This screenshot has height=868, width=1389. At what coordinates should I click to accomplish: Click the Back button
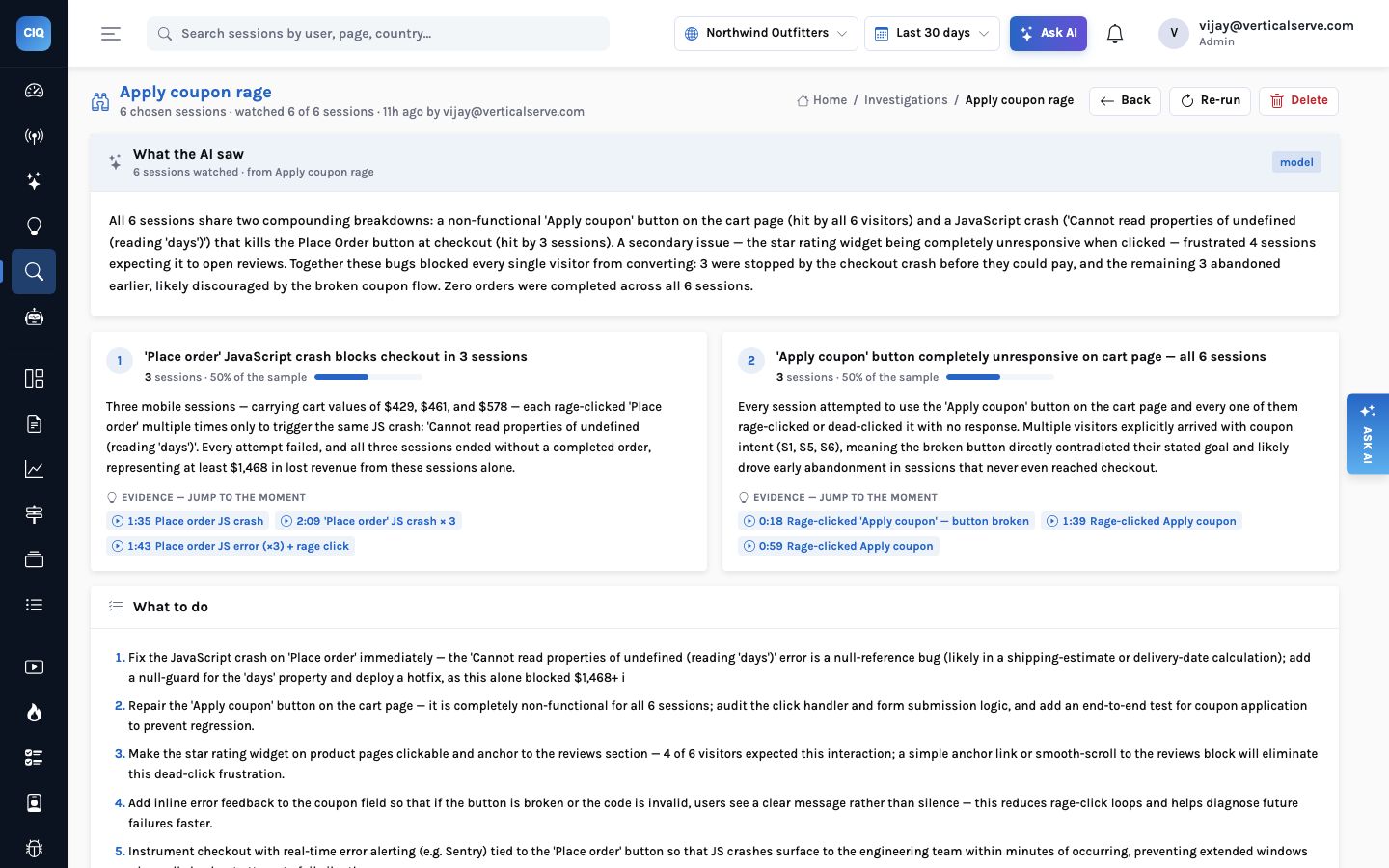tap(1125, 100)
